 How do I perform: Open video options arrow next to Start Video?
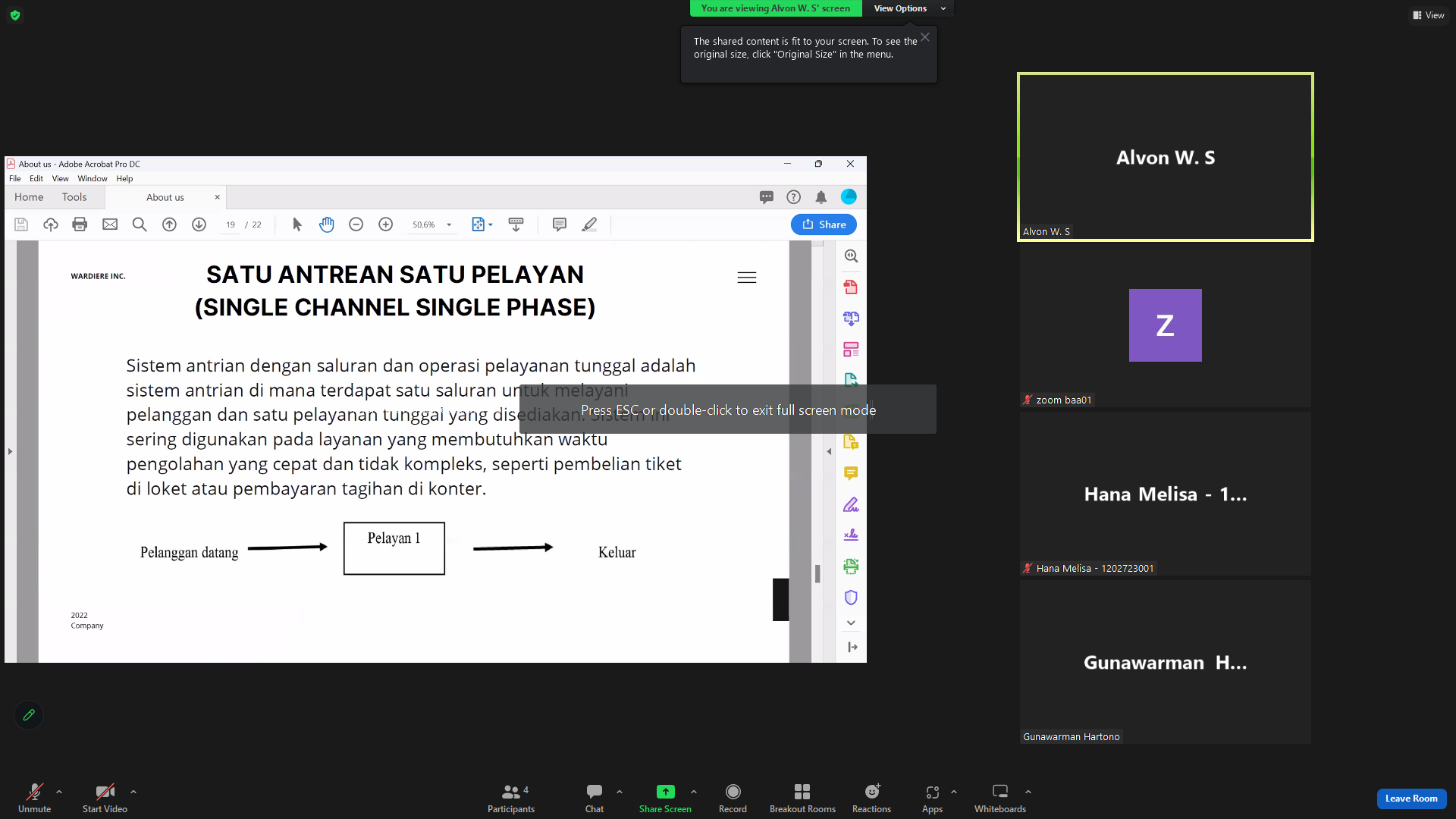tap(133, 792)
